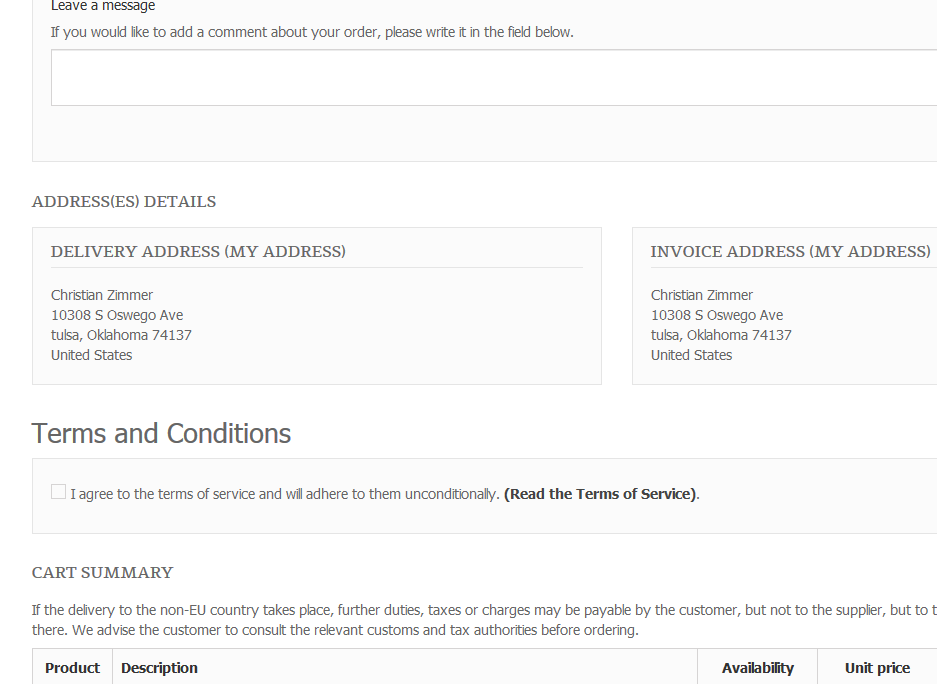This screenshot has height=684, width=937.
Task: Open the Read the Terms of Service link
Action: [600, 494]
